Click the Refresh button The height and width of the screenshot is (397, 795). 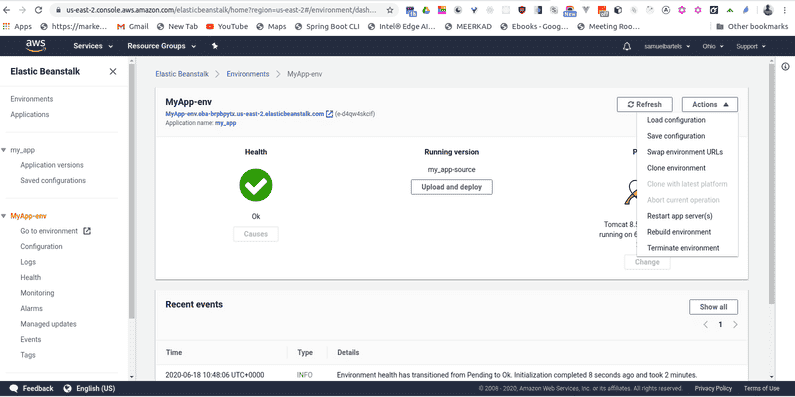[x=644, y=104]
